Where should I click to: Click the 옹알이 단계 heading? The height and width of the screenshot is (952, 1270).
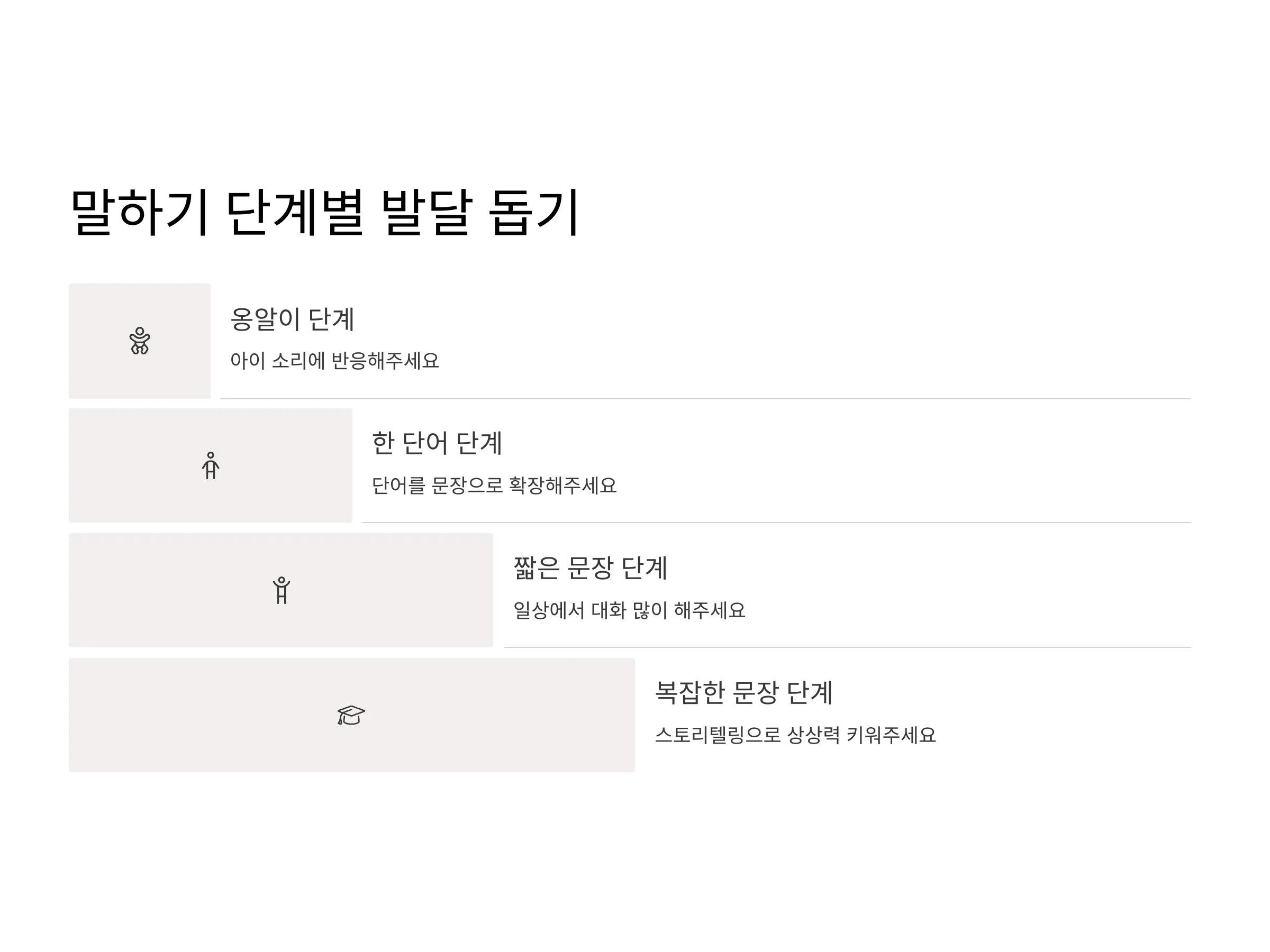[x=292, y=319]
